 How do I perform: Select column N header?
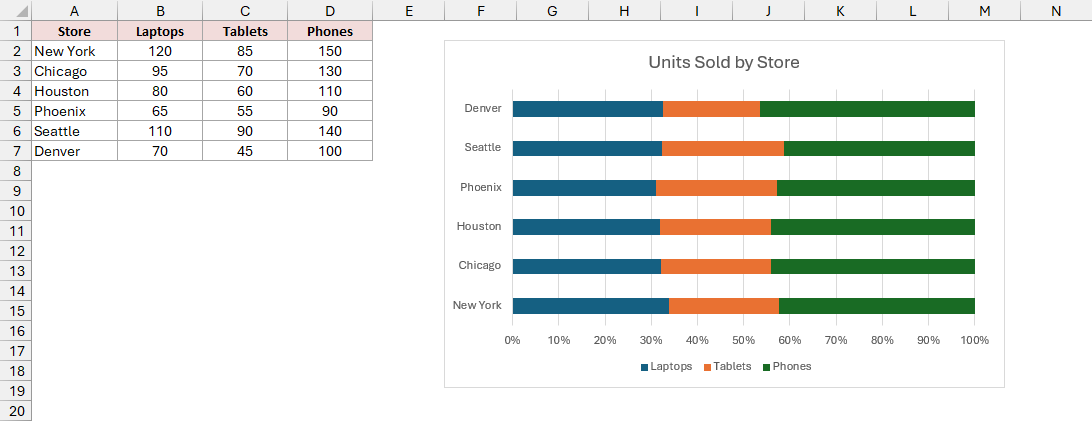point(1056,10)
